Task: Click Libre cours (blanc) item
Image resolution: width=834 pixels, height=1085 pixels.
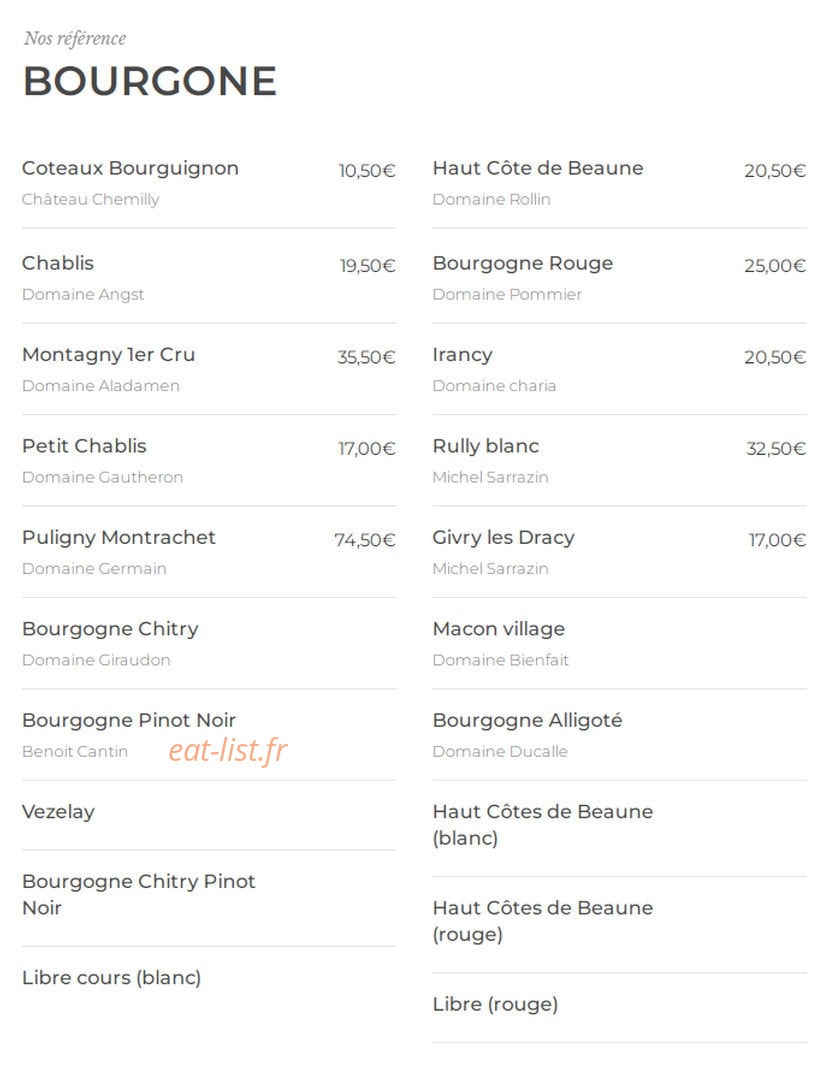Action: (x=209, y=978)
